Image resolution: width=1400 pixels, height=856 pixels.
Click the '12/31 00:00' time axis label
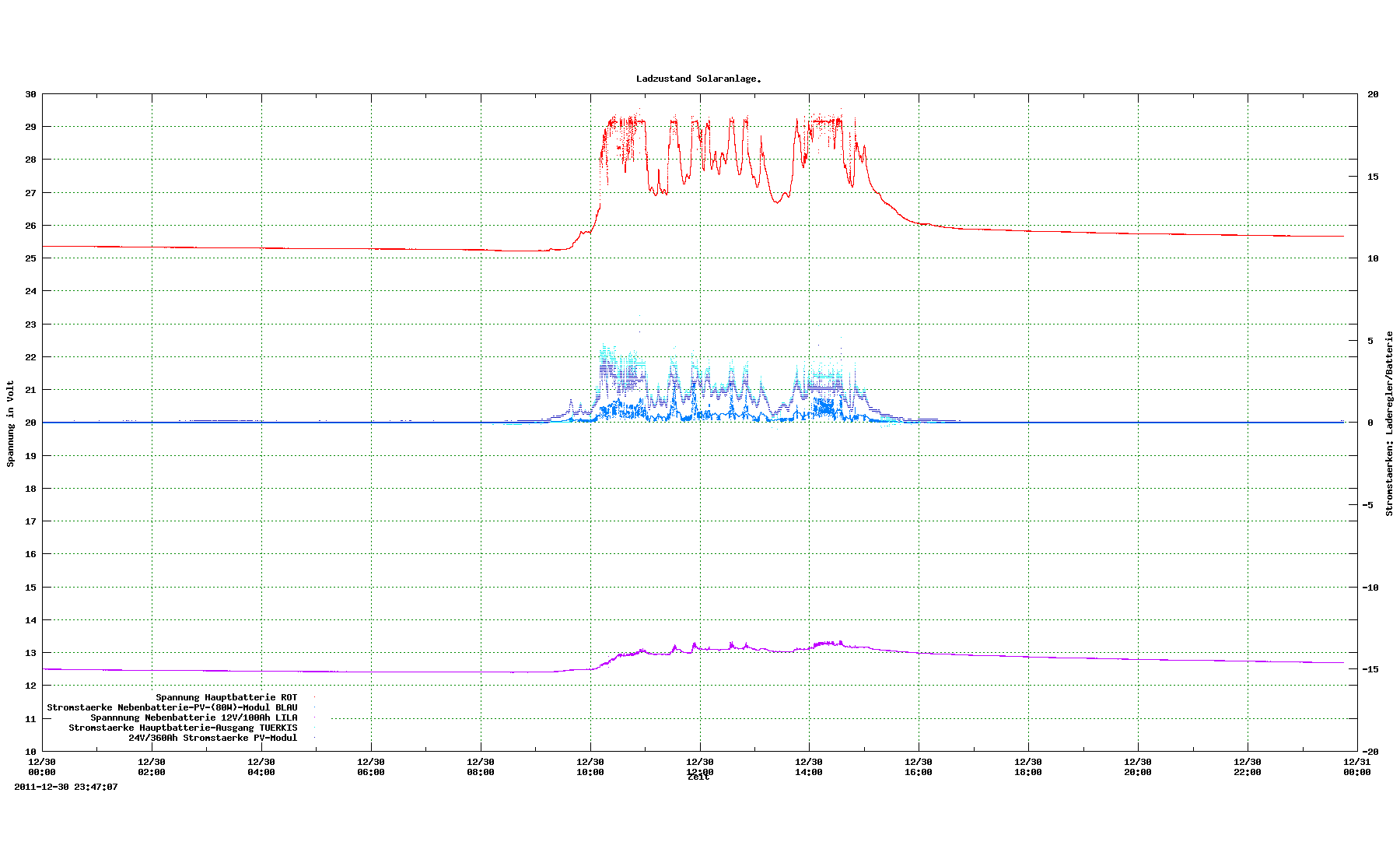click(x=1356, y=767)
